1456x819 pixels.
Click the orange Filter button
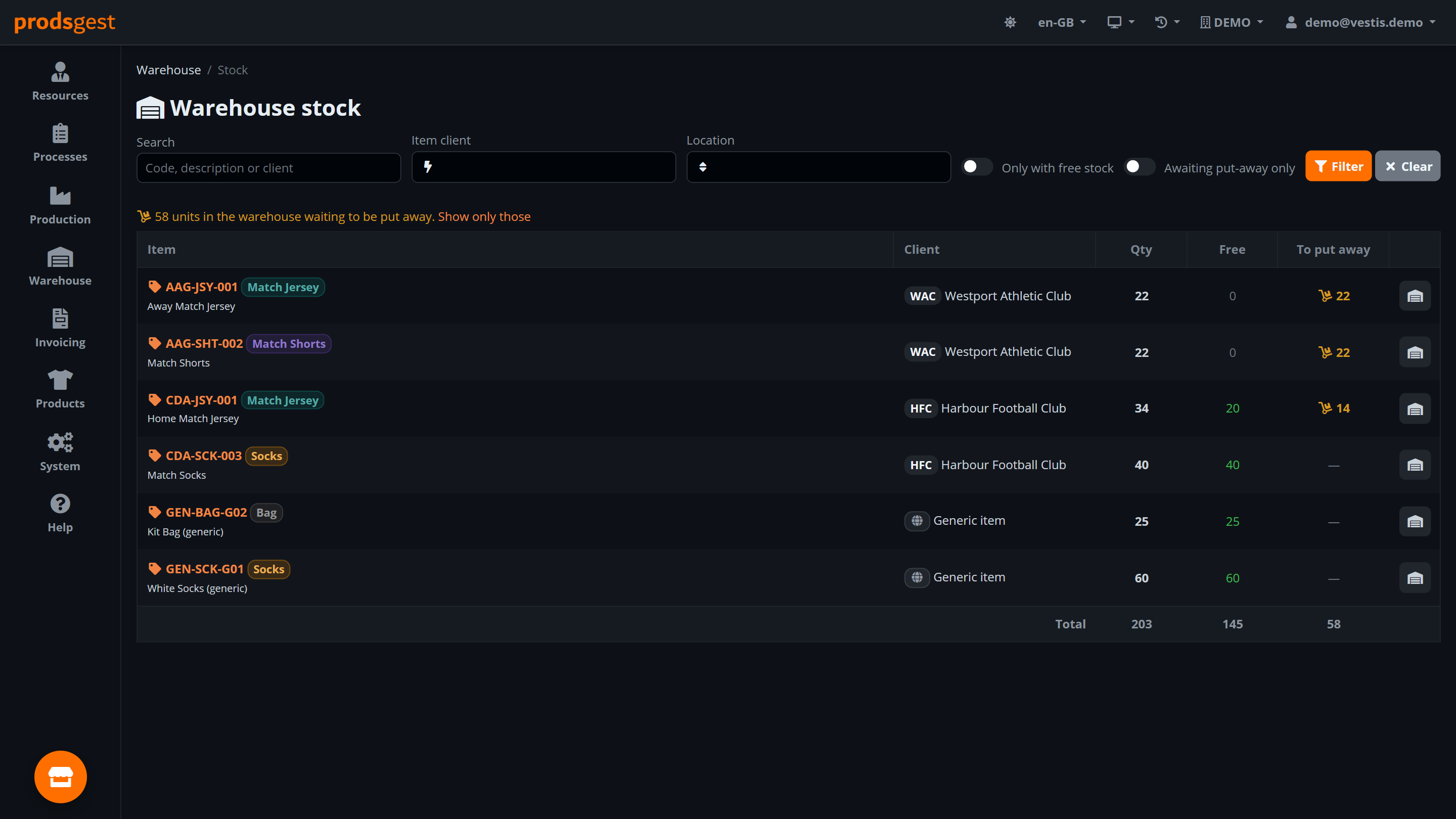click(1338, 166)
